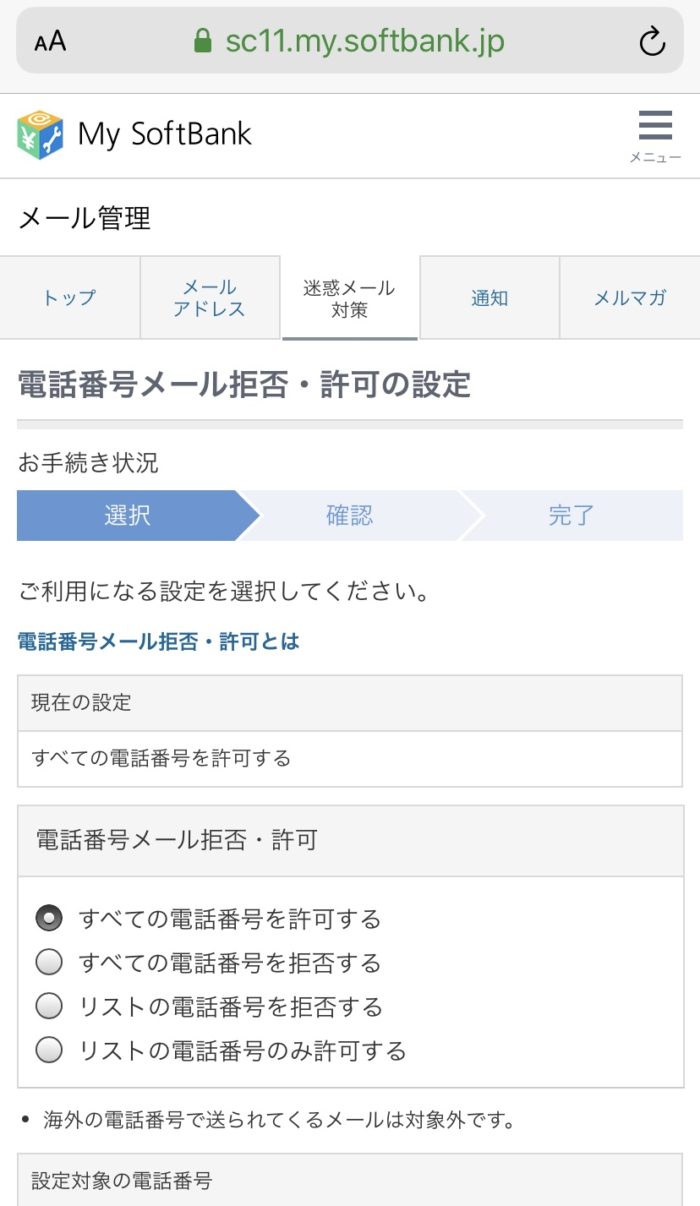Switch to the 通知 tab

[x=490, y=298]
